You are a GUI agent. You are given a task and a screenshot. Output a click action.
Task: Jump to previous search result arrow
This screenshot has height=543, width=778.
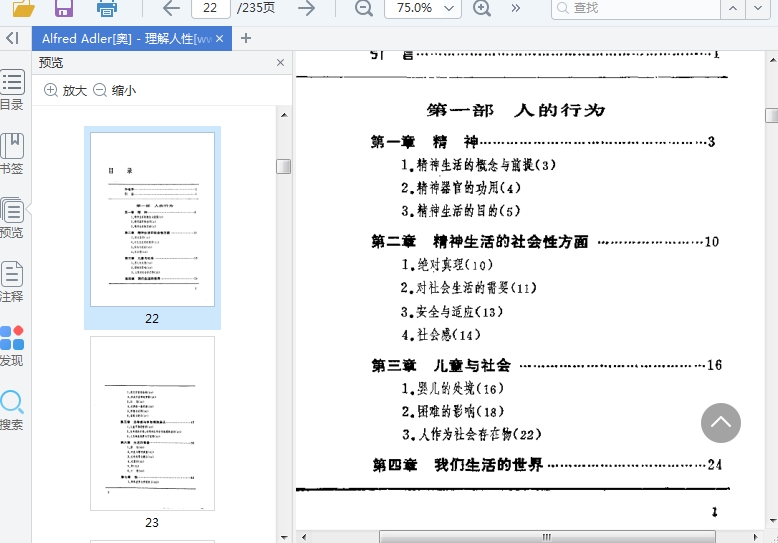click(733, 8)
